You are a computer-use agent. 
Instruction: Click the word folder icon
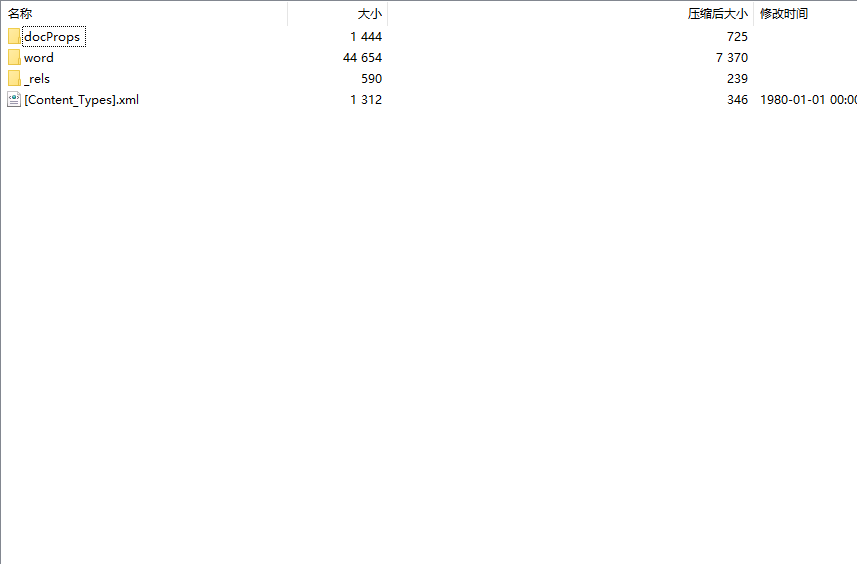(14, 57)
